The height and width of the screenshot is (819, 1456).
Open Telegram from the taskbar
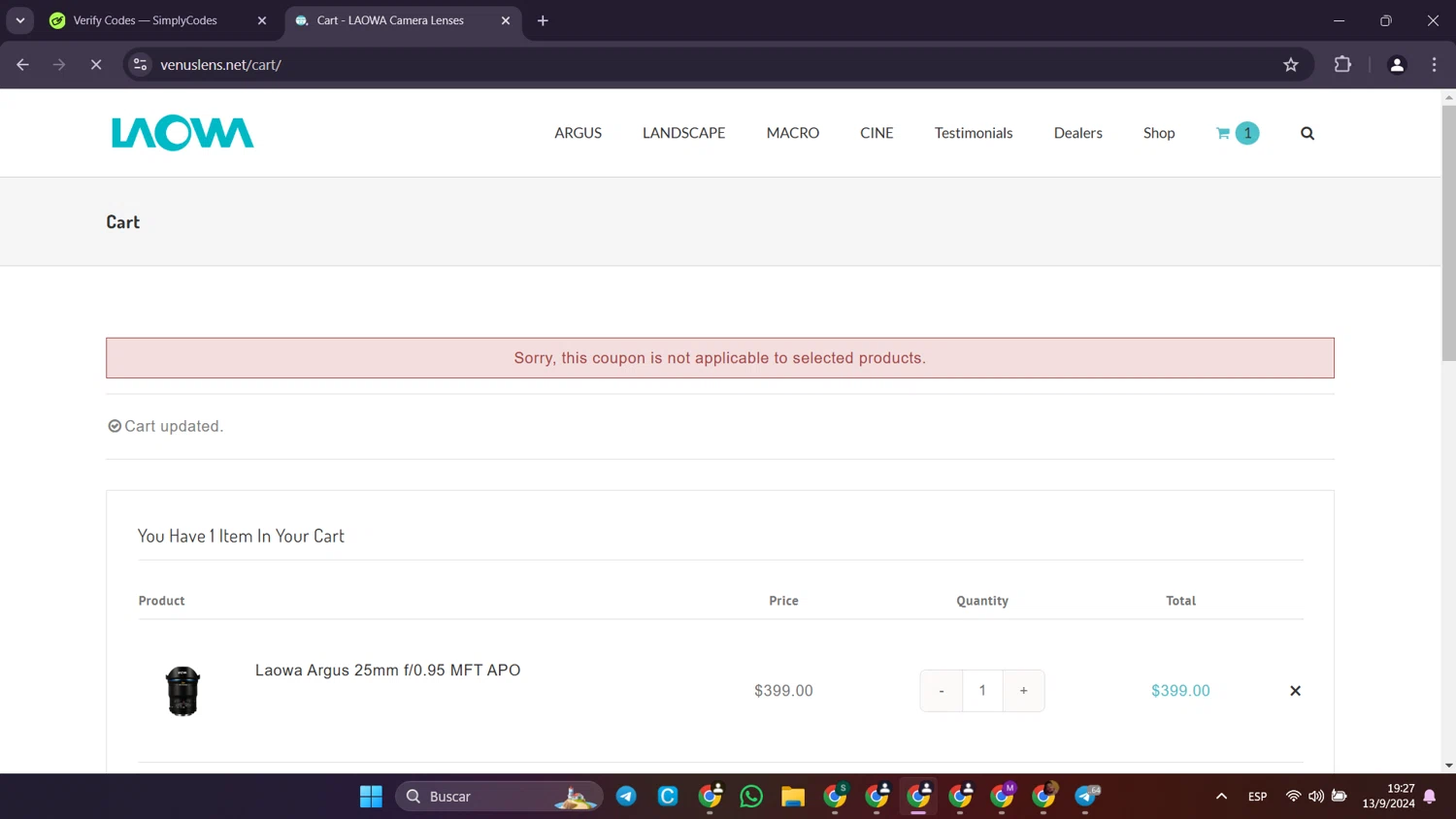coord(626,797)
